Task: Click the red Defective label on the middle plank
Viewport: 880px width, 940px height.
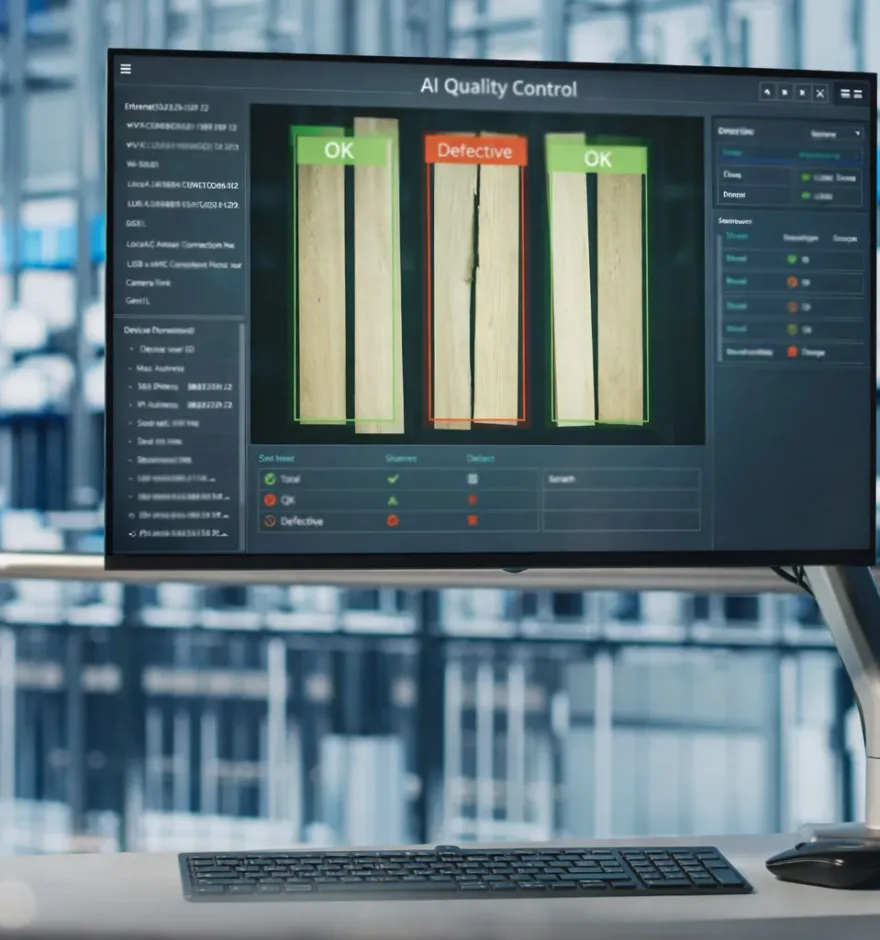Action: (x=475, y=152)
